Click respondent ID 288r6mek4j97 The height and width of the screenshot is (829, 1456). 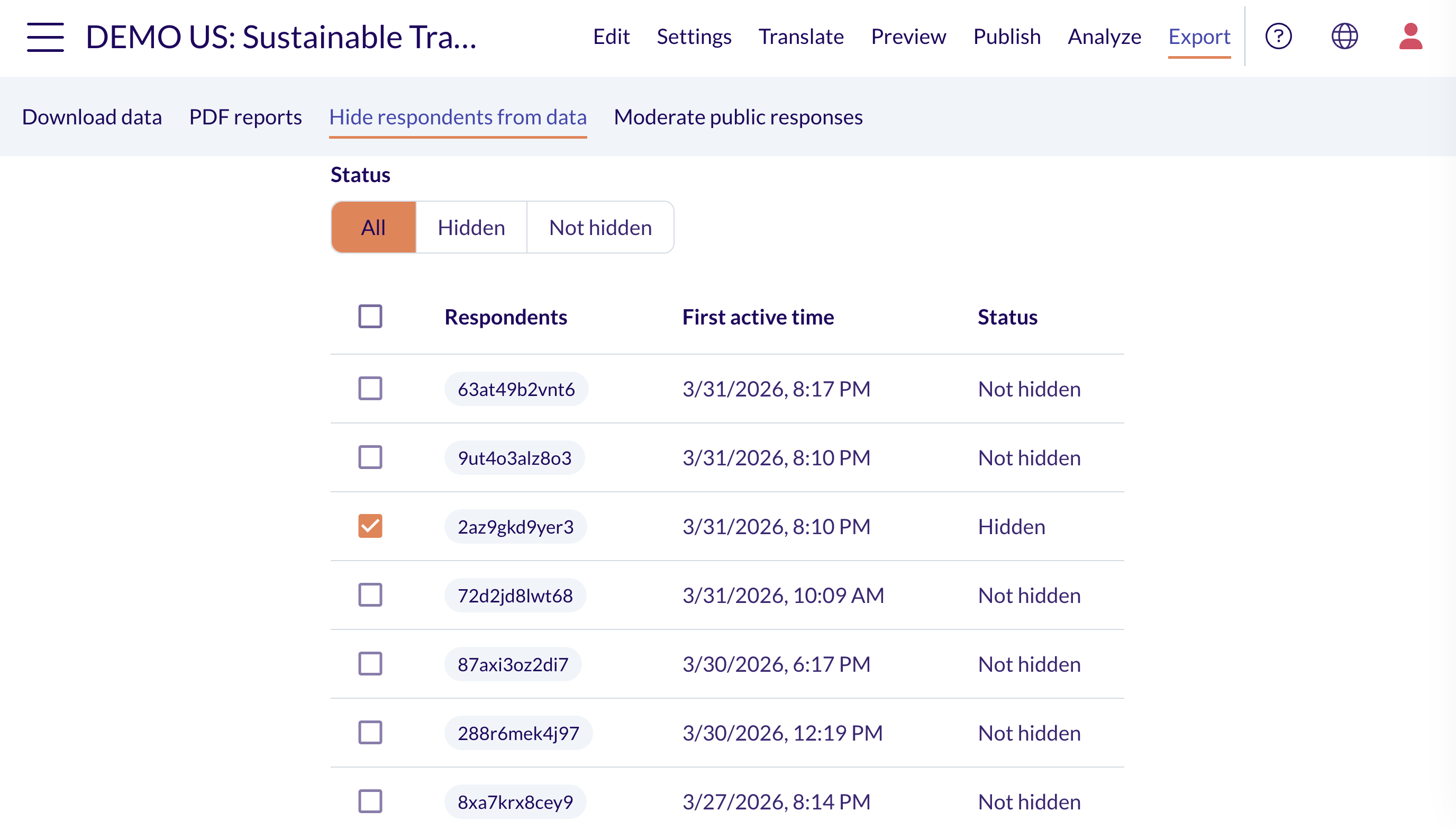[x=518, y=733]
